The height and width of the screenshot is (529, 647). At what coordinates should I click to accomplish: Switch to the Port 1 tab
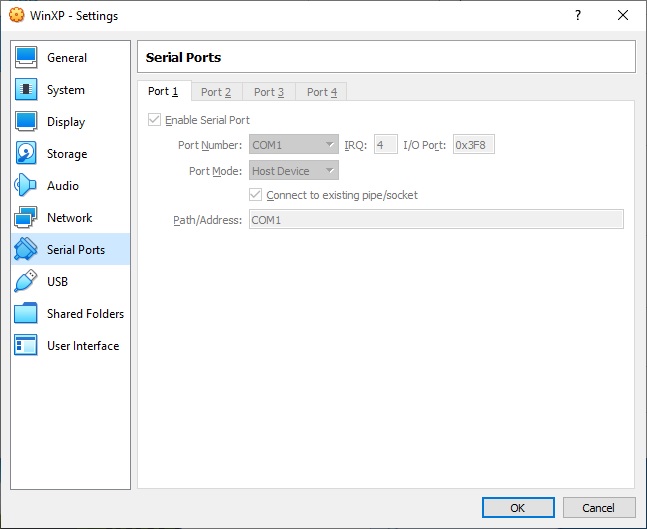[x=163, y=91]
